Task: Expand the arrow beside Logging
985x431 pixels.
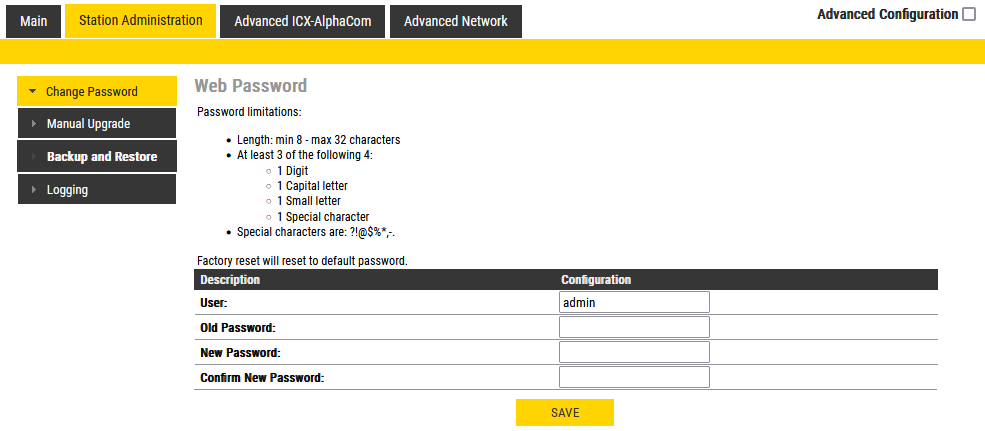Action: coord(33,190)
